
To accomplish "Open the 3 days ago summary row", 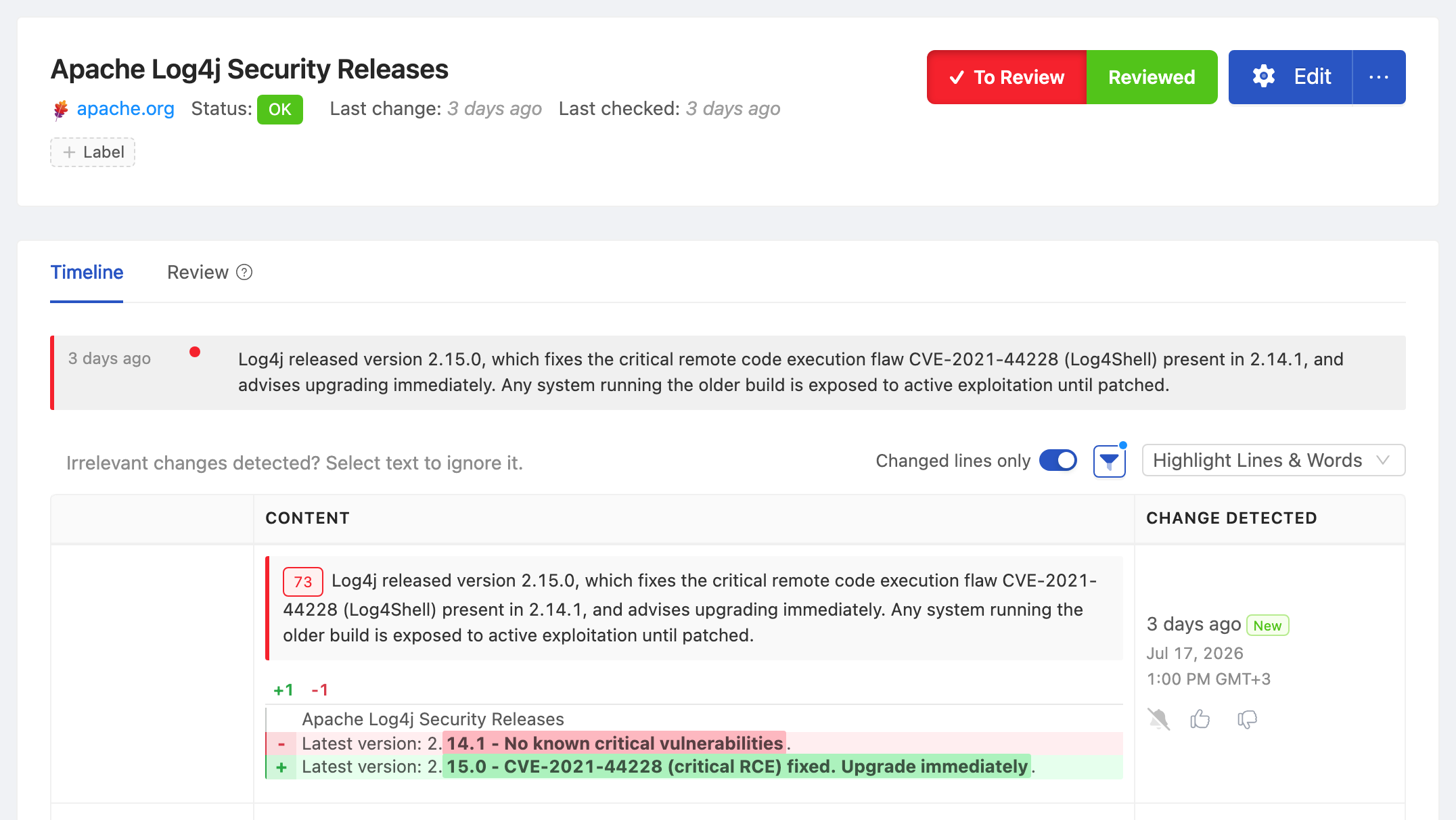I will click(x=728, y=373).
